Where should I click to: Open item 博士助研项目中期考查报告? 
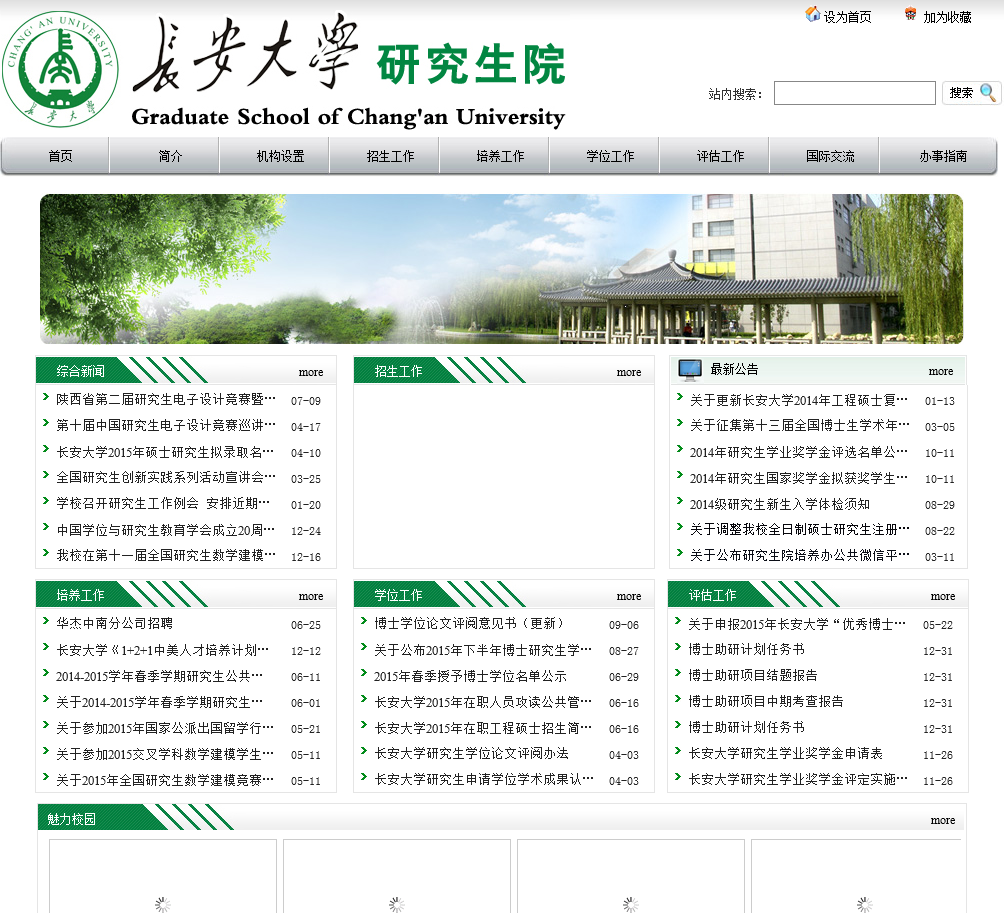[x=766, y=702]
